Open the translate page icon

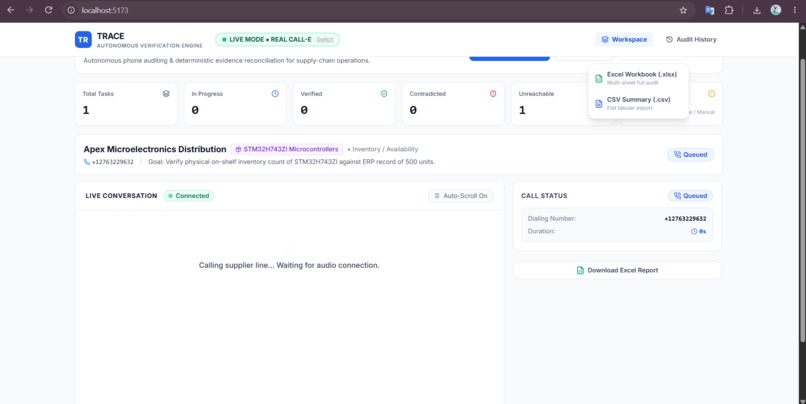pyautogui.click(x=709, y=10)
